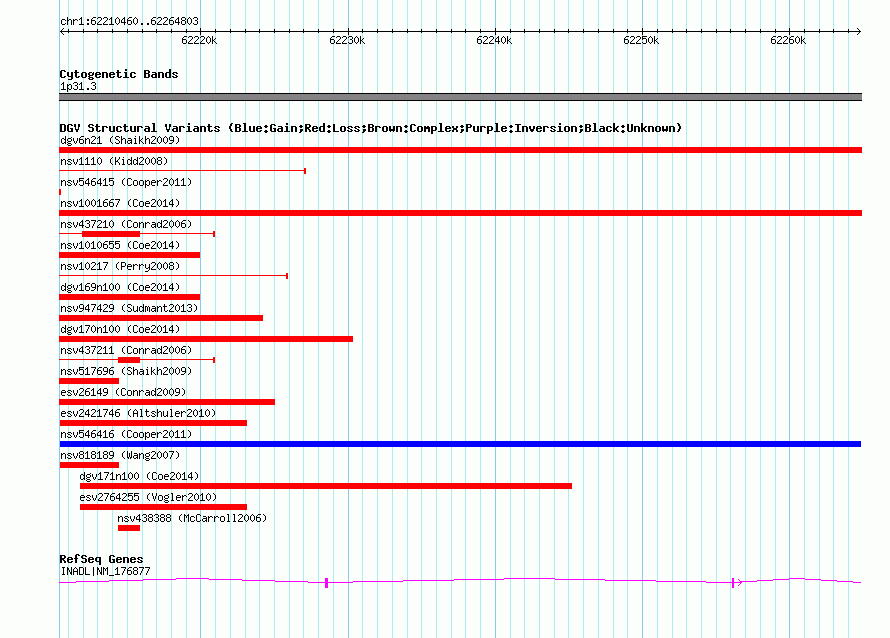Select the nsv1010655 red bar
Image resolution: width=890 pixels, height=638 pixels.
129,255
